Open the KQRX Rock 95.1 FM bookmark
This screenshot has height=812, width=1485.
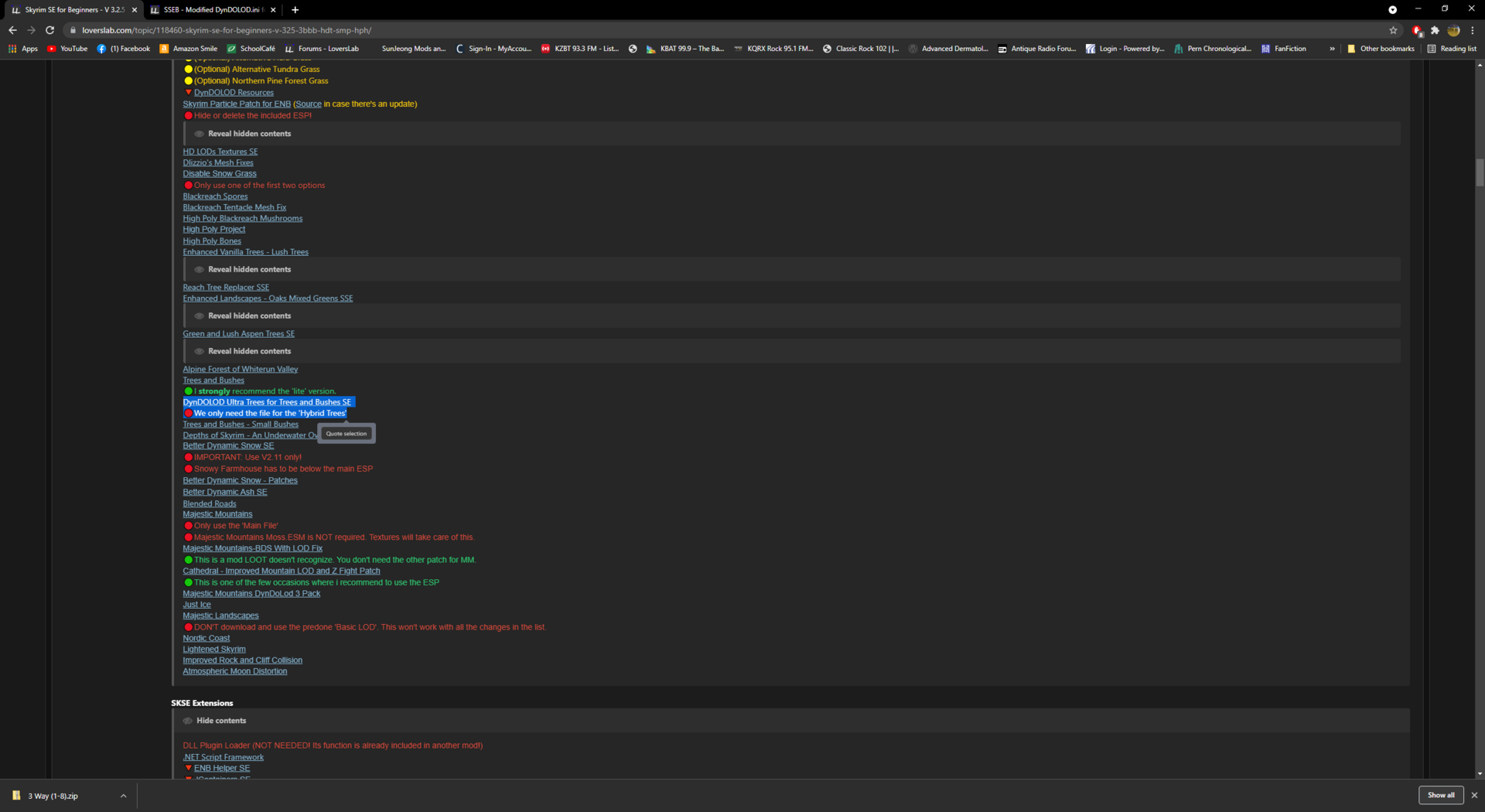point(773,49)
